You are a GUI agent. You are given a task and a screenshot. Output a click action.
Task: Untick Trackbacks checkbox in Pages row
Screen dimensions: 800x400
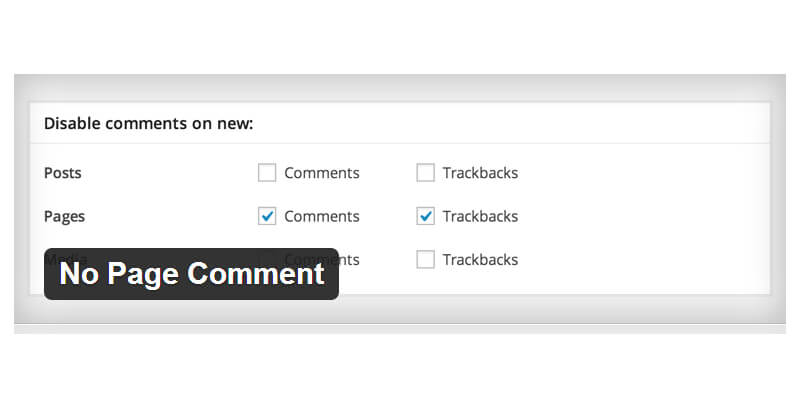(x=425, y=216)
